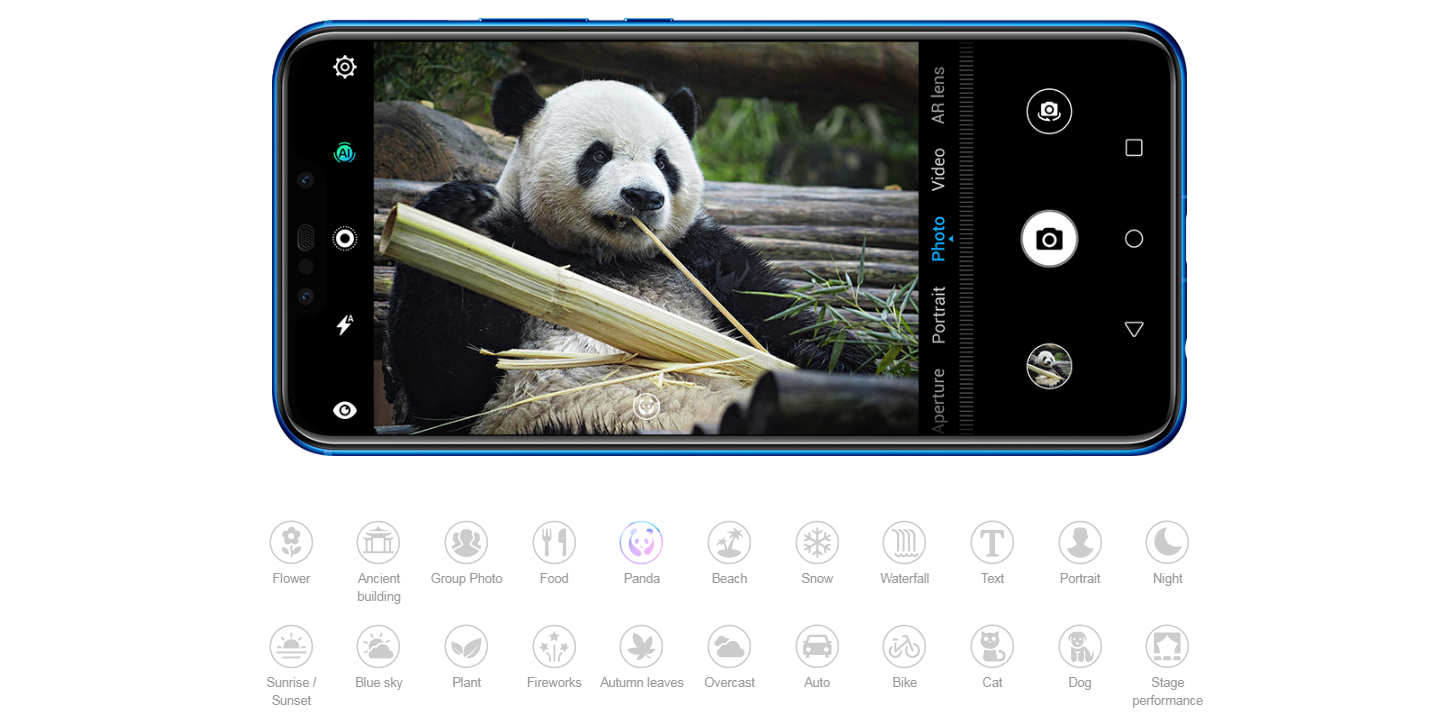Select the Blue sky scene icon

[379, 646]
